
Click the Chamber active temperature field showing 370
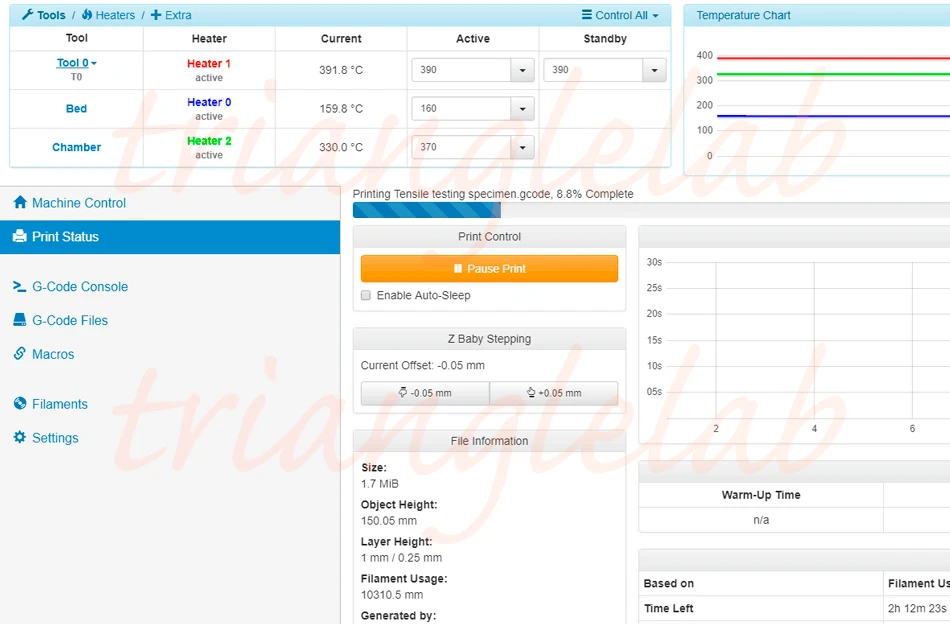(x=462, y=147)
